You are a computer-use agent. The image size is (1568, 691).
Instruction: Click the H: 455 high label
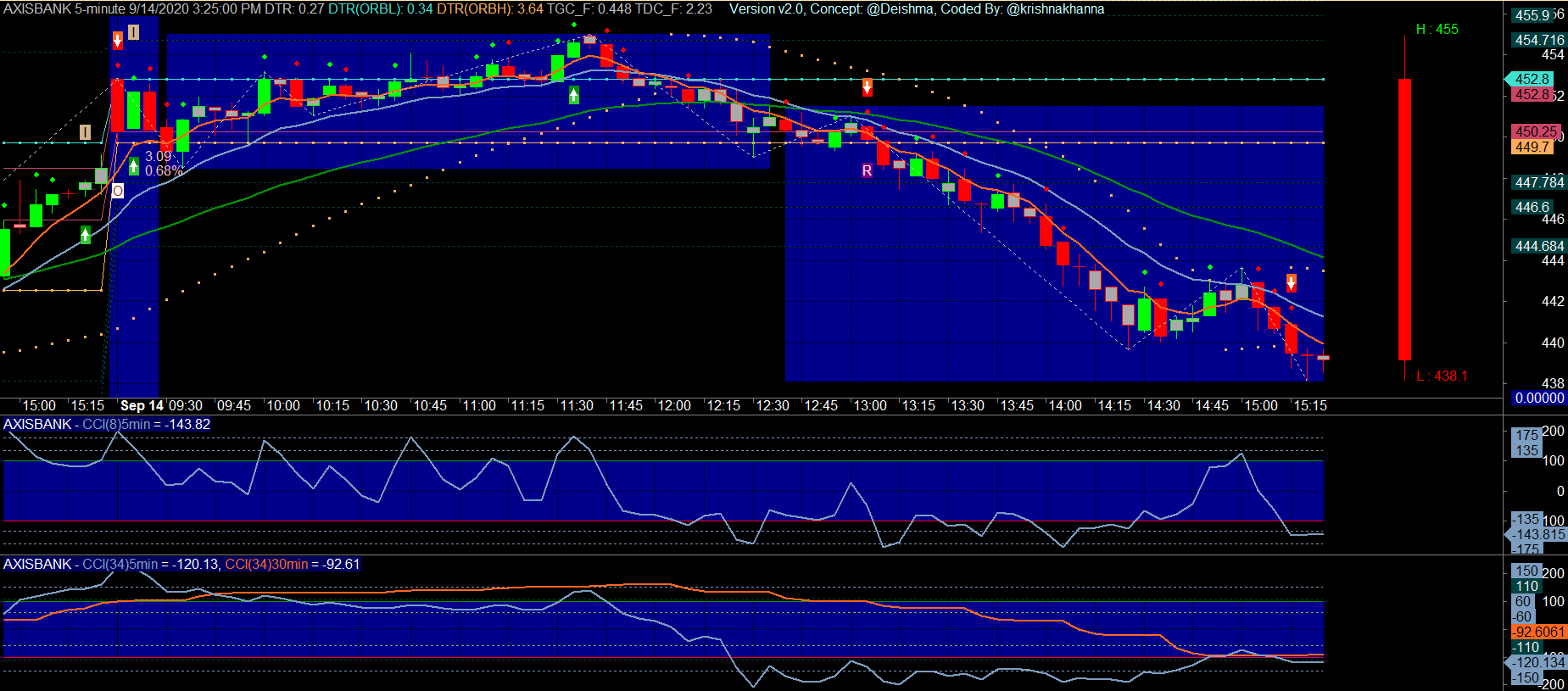1437,30
